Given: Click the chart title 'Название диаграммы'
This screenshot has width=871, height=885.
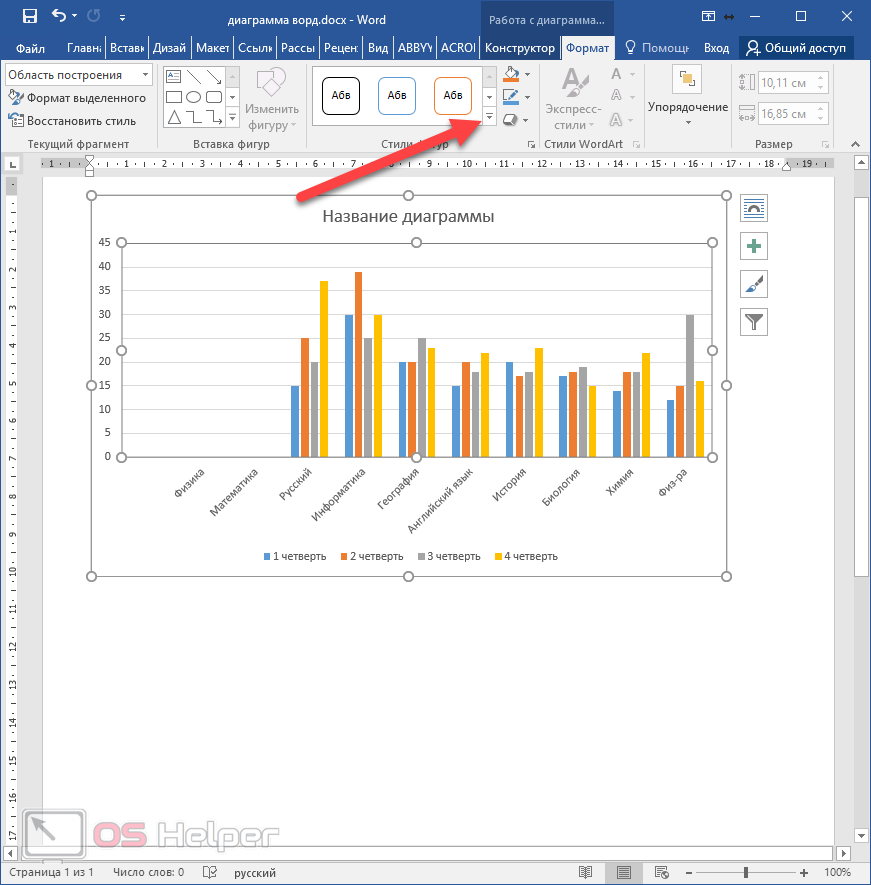Looking at the screenshot, I should coord(408,217).
